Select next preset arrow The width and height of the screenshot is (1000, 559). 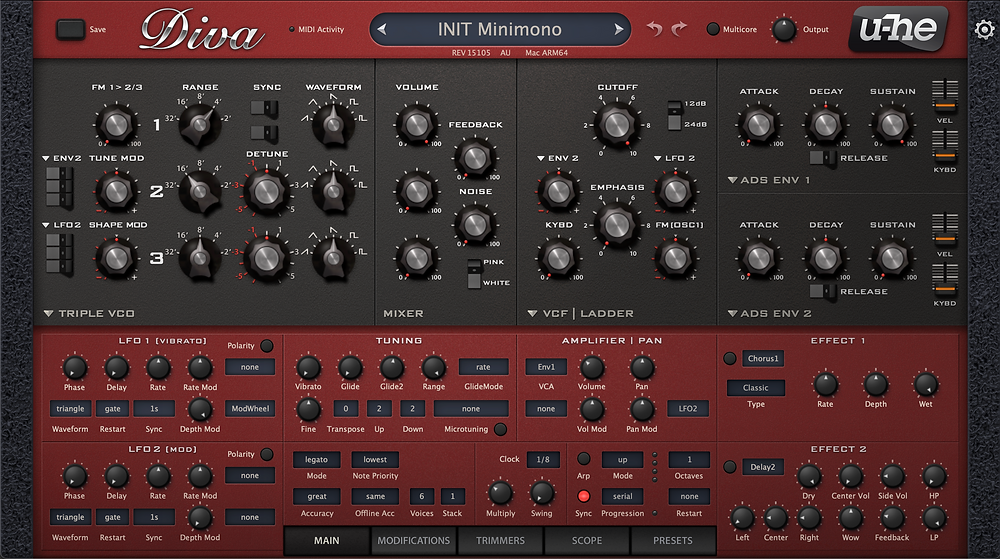(x=618, y=29)
